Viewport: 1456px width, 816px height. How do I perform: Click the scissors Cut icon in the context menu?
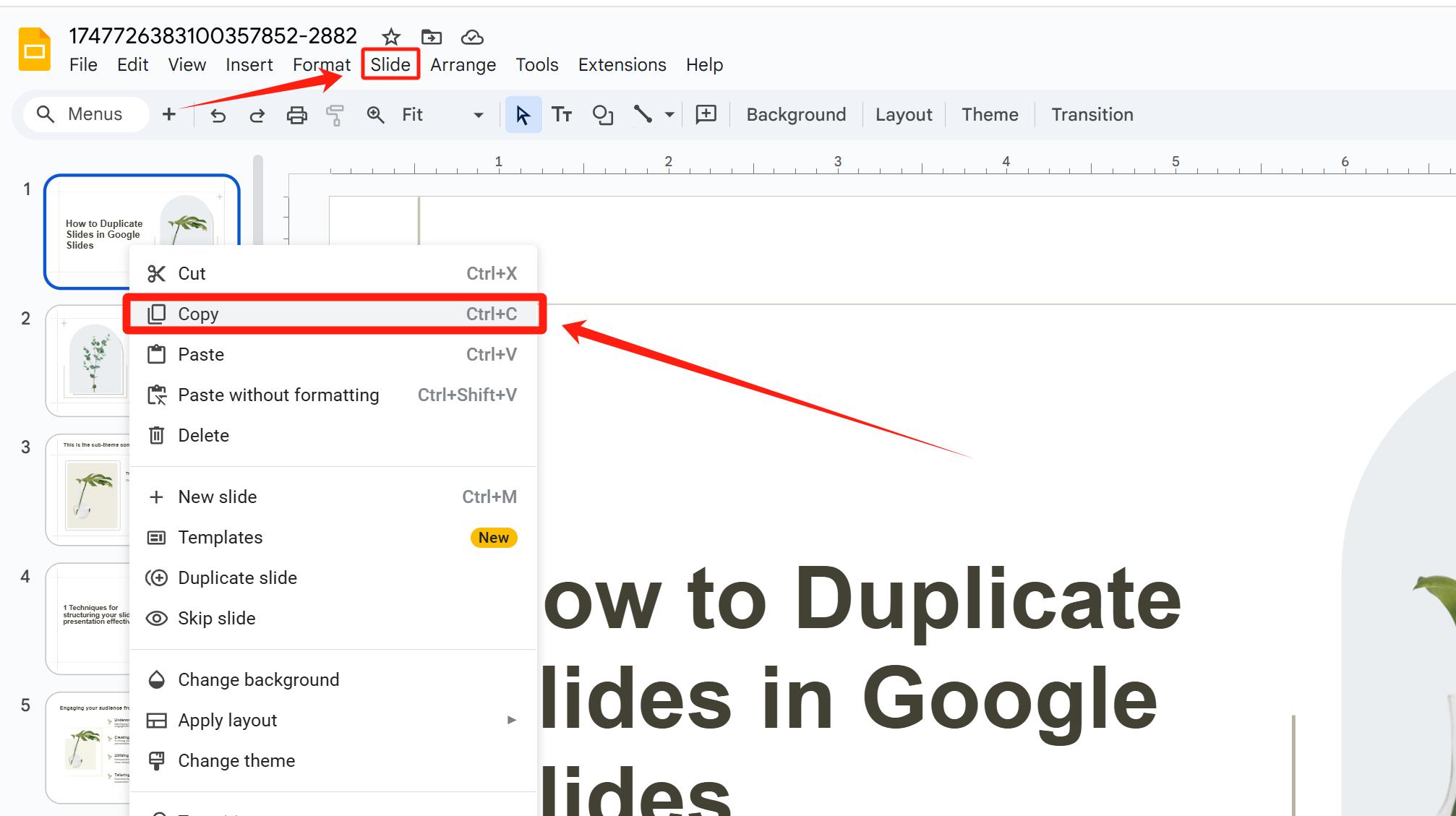(156, 274)
